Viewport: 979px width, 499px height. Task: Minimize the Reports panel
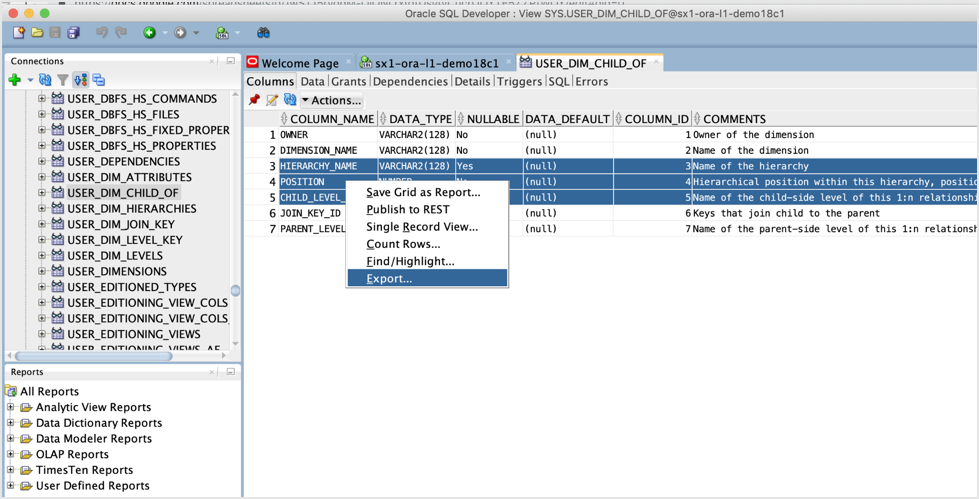click(230, 372)
